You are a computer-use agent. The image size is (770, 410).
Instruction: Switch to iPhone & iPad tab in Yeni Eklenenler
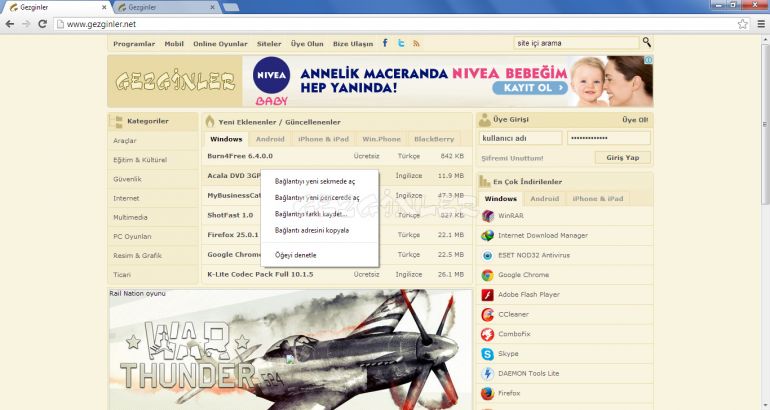[323, 139]
